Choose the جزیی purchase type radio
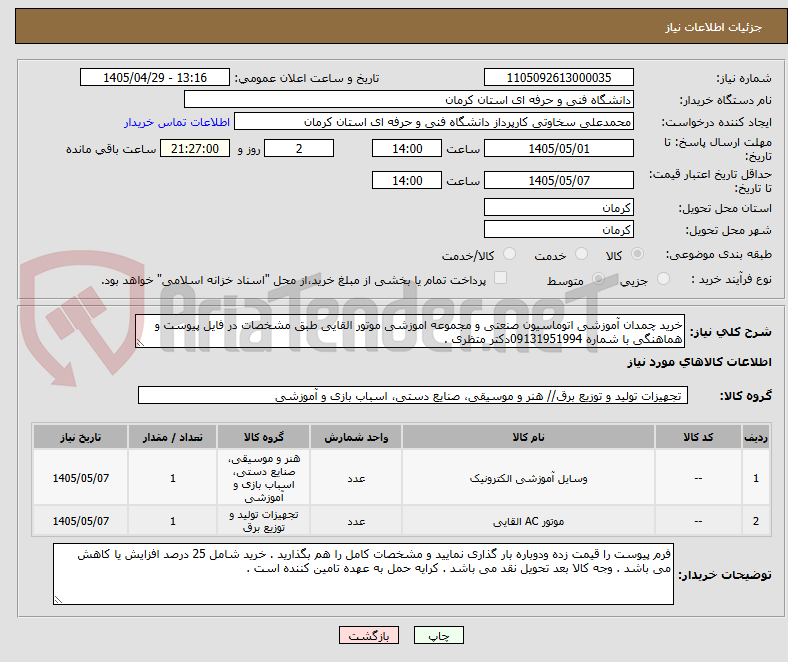This screenshot has height=662, width=788. click(x=663, y=278)
